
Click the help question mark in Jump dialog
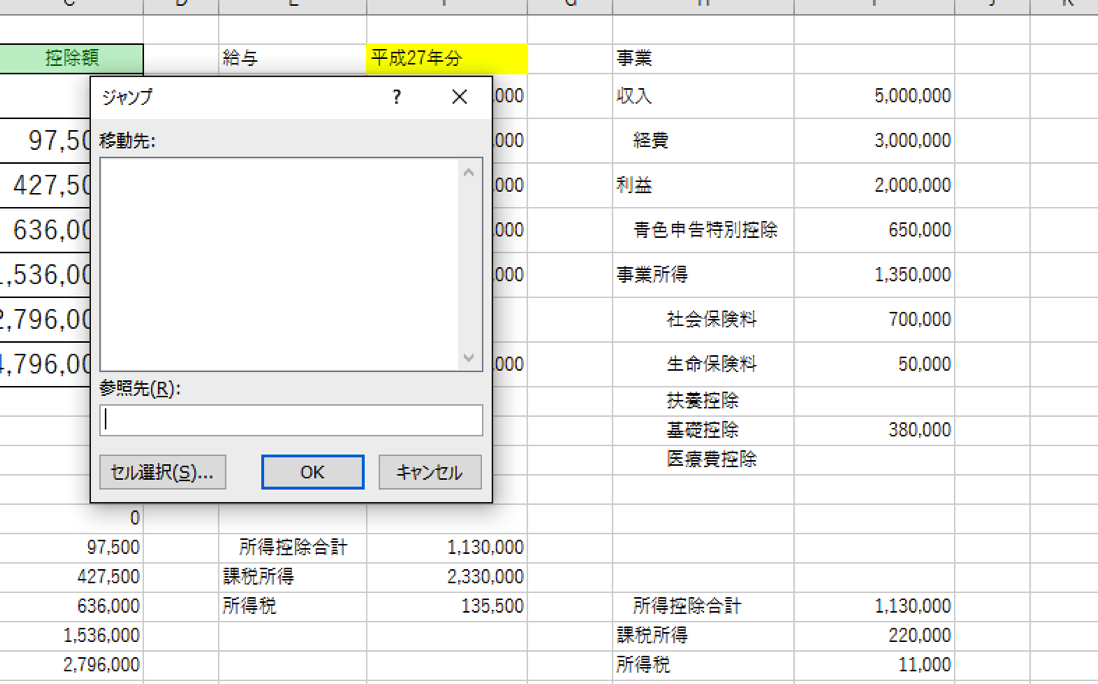coord(397,97)
